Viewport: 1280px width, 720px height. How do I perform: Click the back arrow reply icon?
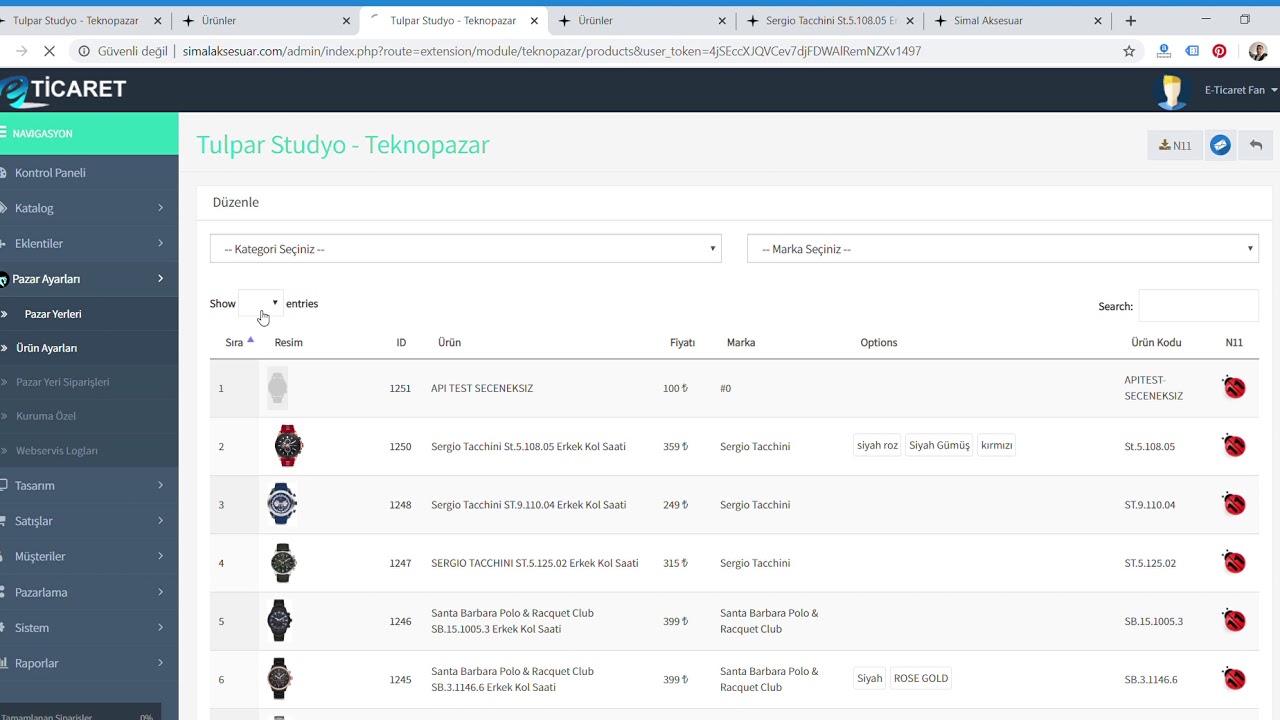[1256, 145]
